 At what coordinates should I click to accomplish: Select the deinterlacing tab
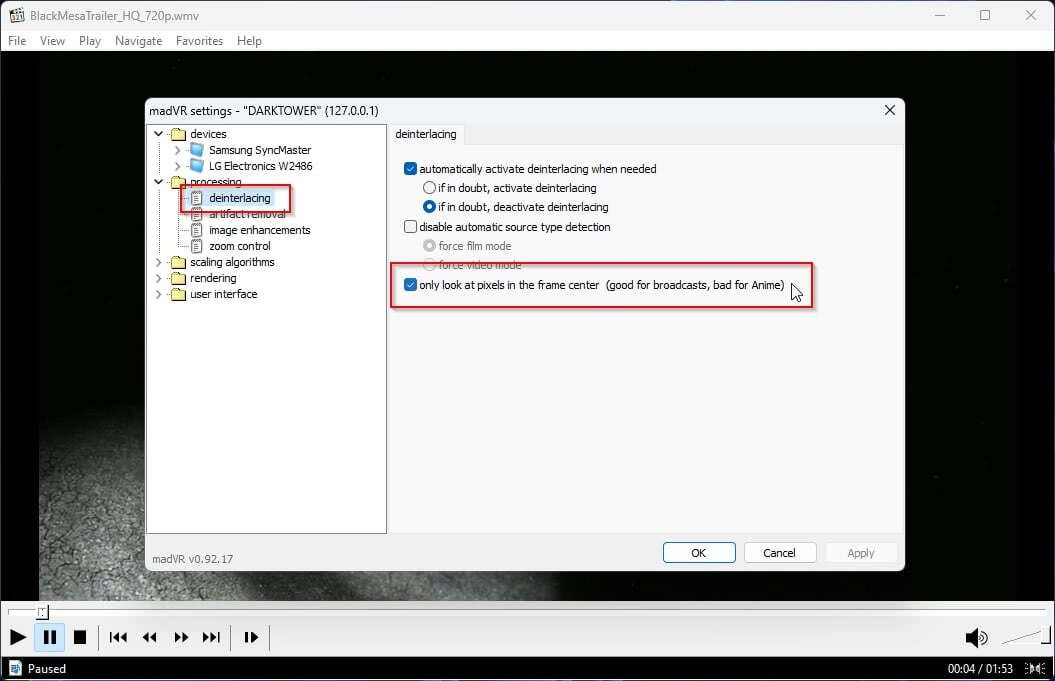[426, 134]
